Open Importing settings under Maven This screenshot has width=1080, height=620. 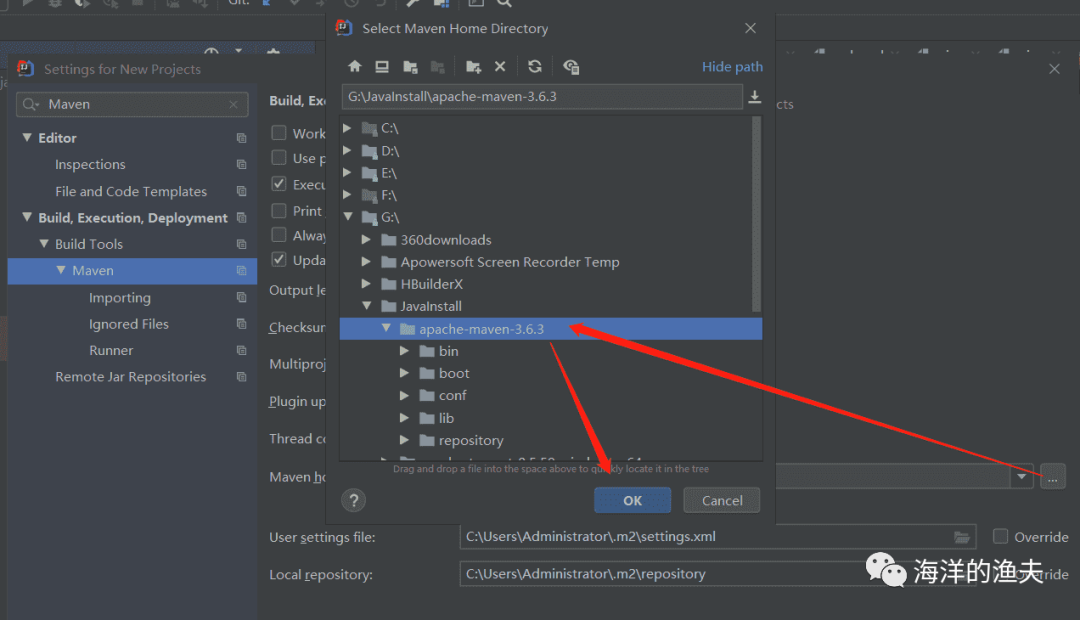[120, 297]
